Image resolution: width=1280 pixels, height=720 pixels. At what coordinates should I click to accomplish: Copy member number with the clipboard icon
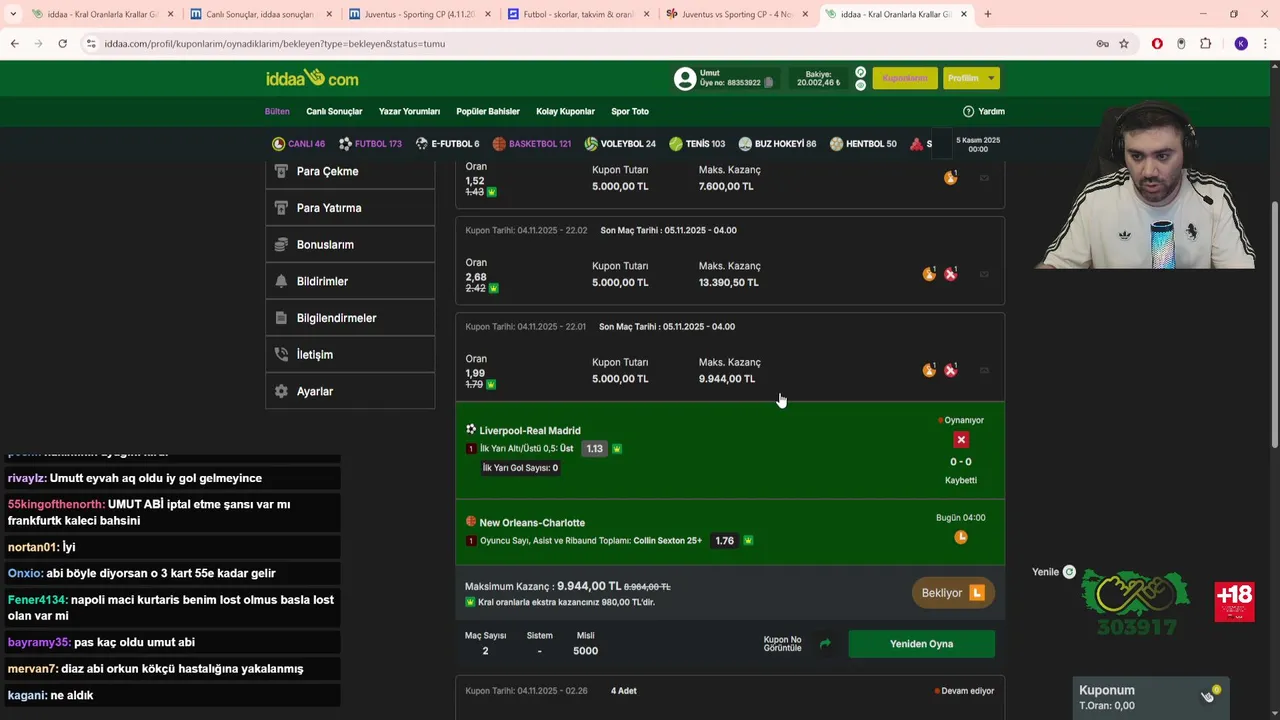(768, 83)
